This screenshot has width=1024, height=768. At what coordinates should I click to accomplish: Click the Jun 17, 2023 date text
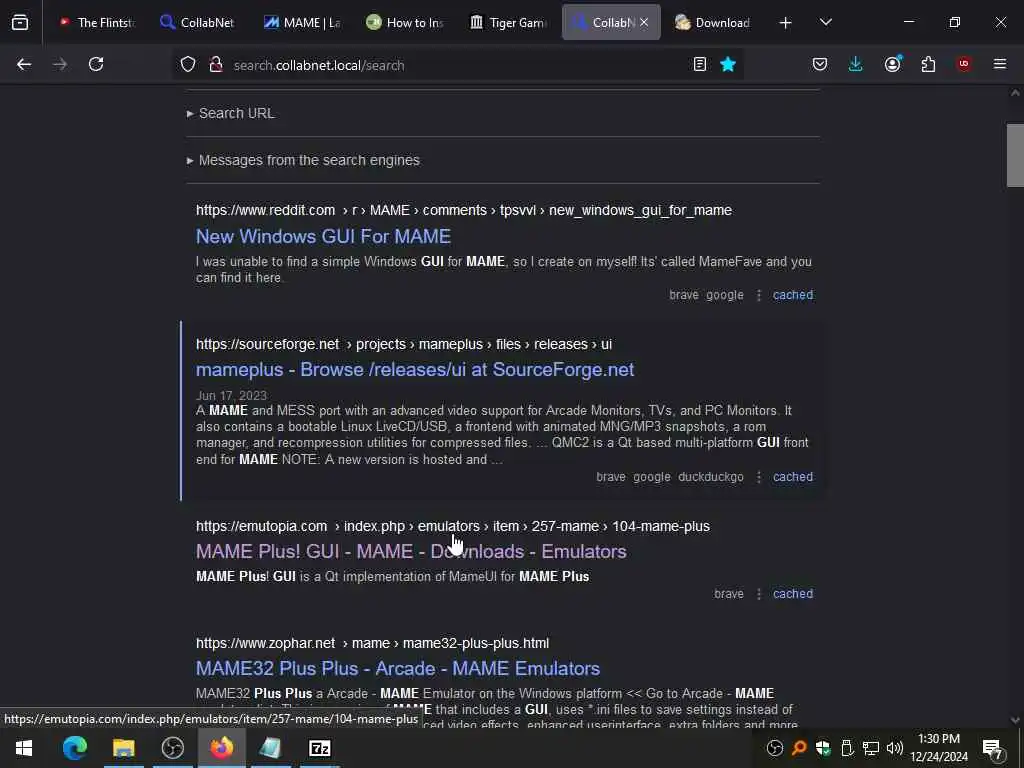231,396
